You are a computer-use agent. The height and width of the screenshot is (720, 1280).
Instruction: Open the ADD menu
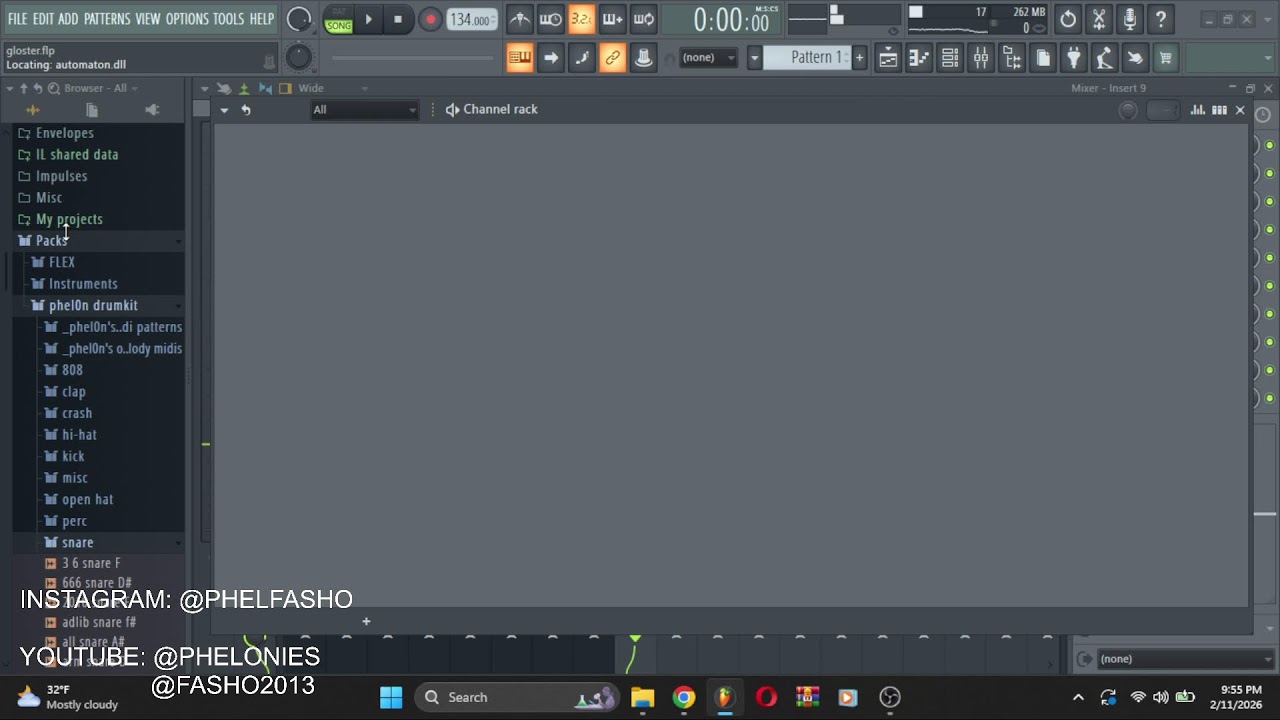coord(68,19)
